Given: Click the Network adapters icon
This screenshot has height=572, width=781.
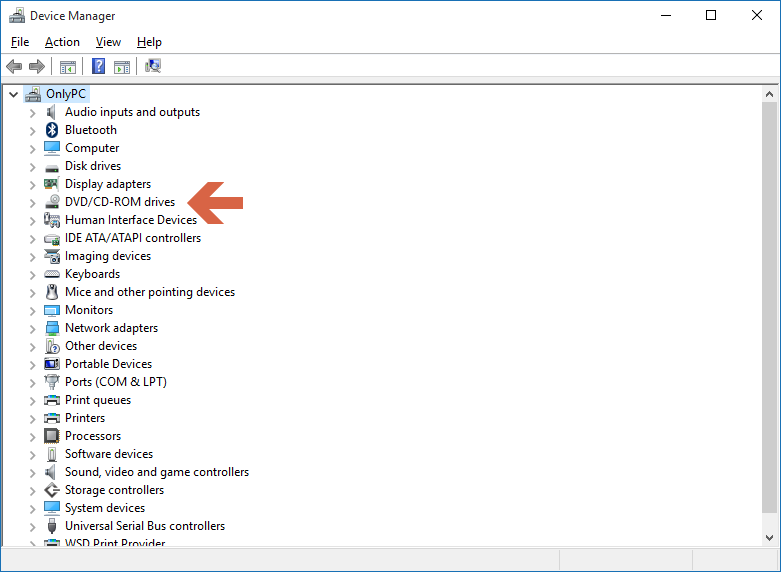Looking at the screenshot, I should [x=52, y=328].
